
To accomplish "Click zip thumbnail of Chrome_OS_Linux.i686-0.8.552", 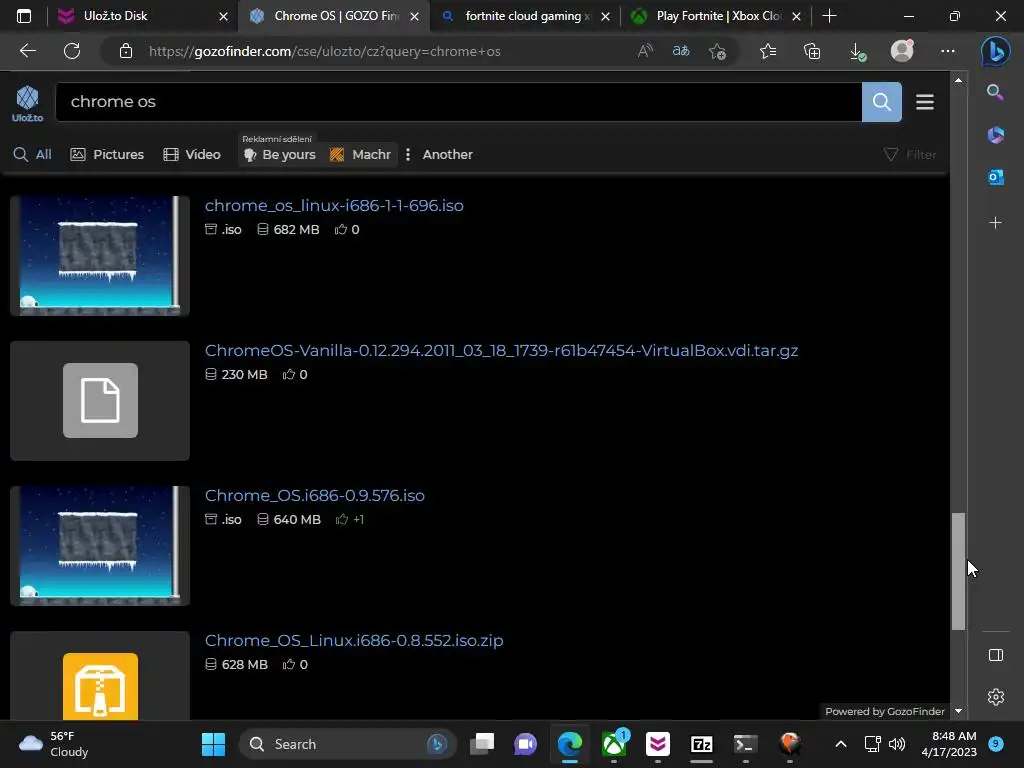I will pos(100,676).
